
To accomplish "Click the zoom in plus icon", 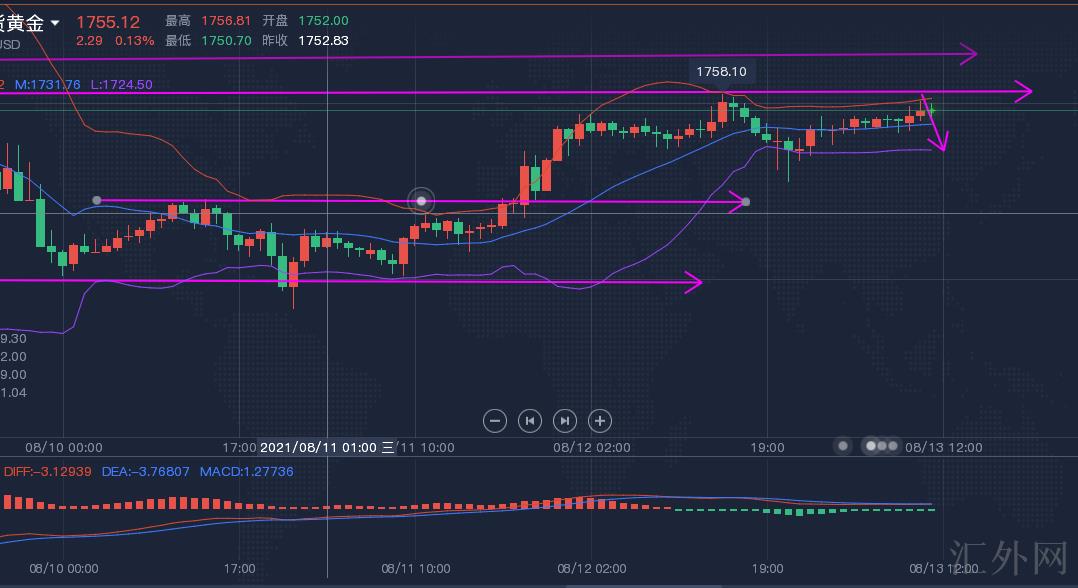I will [600, 421].
